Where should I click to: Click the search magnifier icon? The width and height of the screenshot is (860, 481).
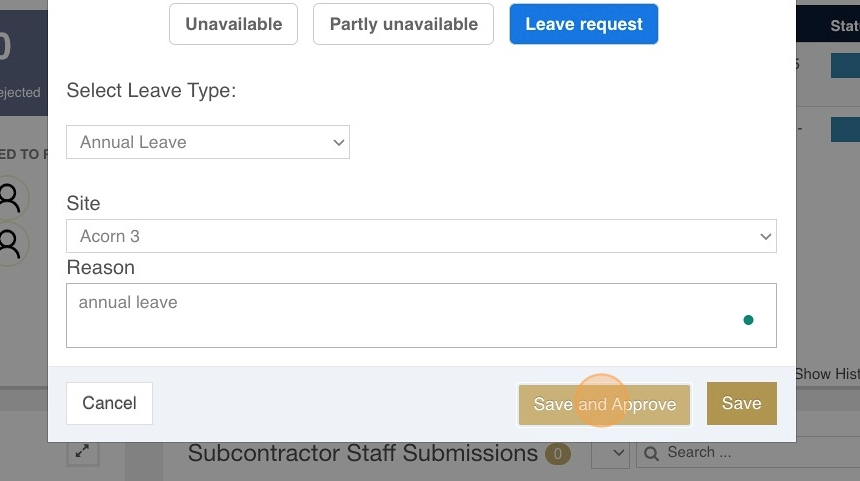click(x=651, y=454)
